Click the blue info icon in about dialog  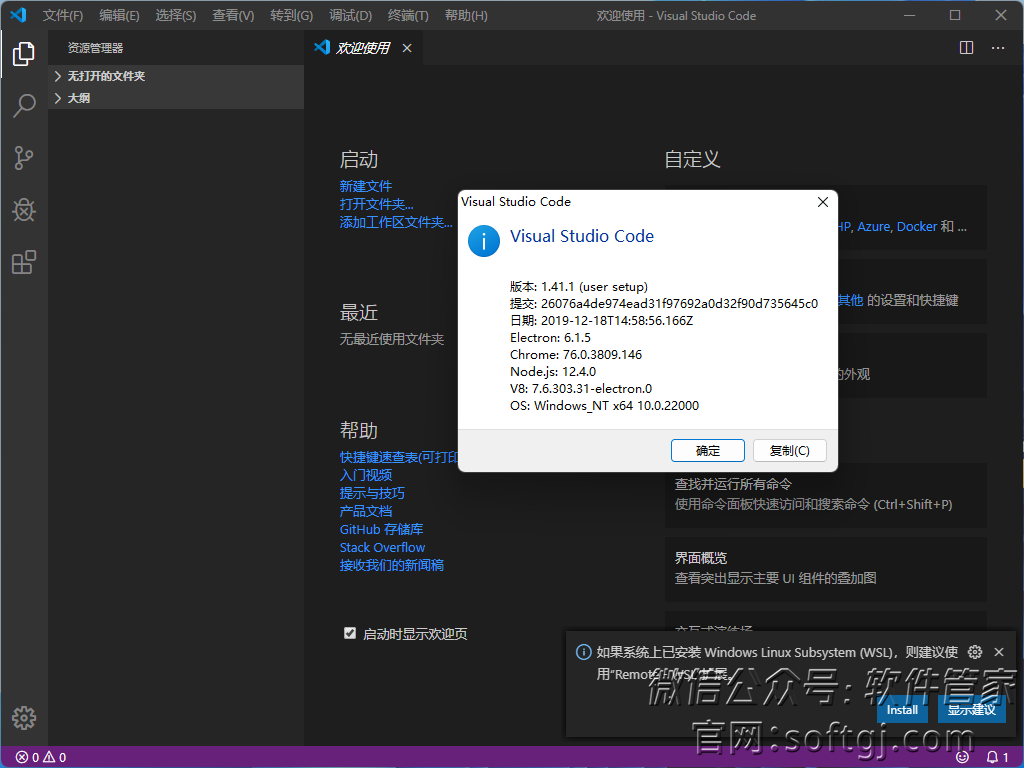point(484,241)
